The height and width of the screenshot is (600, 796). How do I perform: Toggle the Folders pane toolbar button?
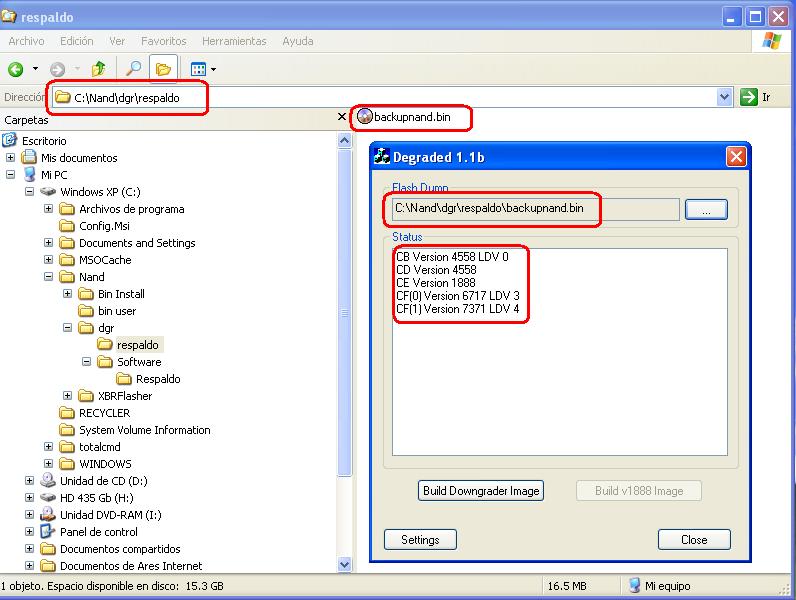pyautogui.click(x=163, y=69)
